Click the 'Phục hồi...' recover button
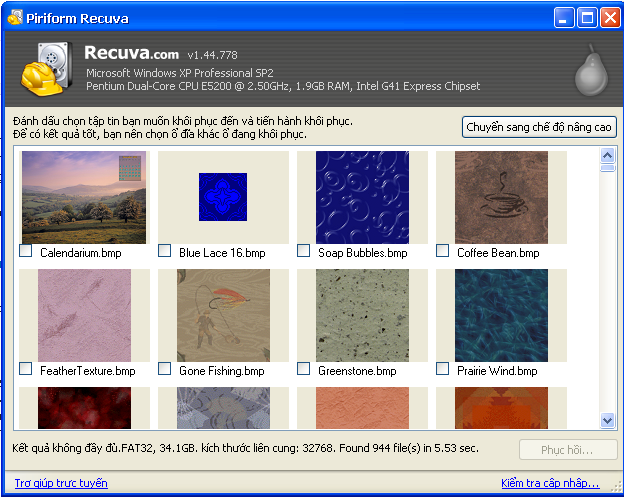This screenshot has width=624, height=497. (x=568, y=450)
